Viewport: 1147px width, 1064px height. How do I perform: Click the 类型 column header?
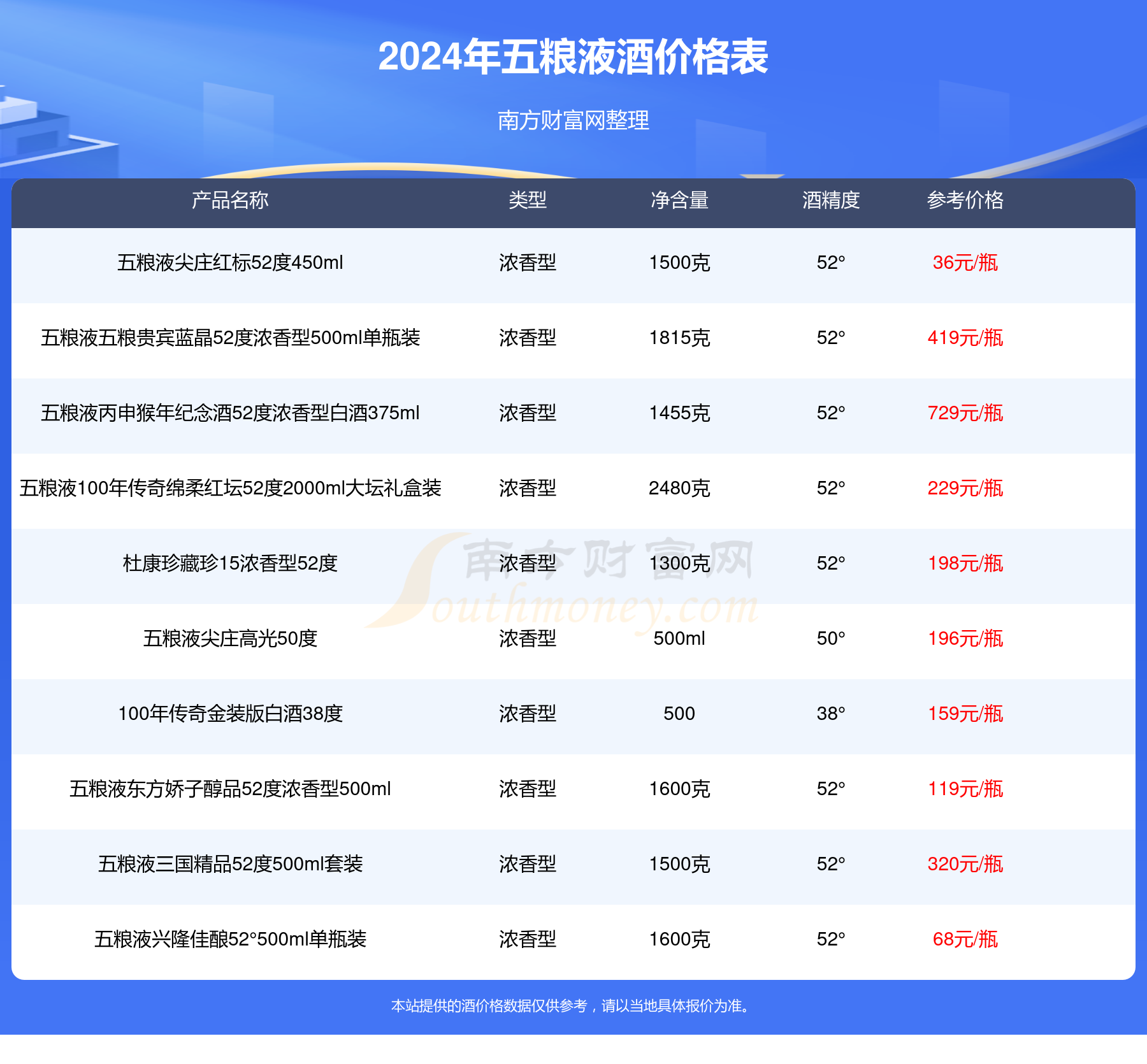(x=528, y=200)
